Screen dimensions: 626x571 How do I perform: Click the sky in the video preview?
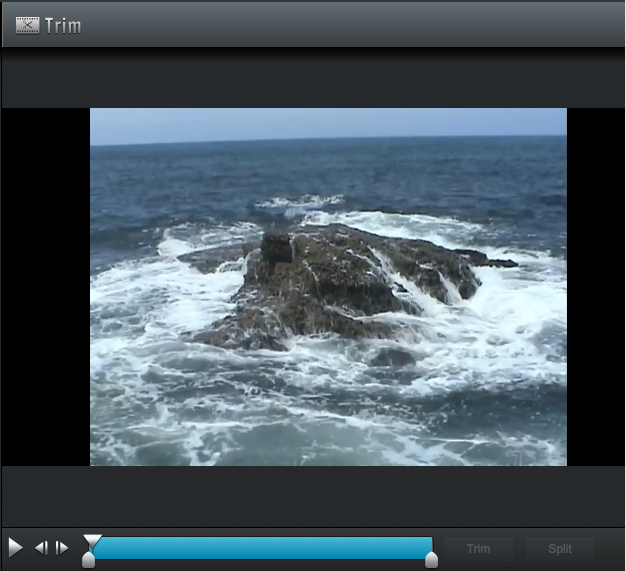[x=330, y=122]
